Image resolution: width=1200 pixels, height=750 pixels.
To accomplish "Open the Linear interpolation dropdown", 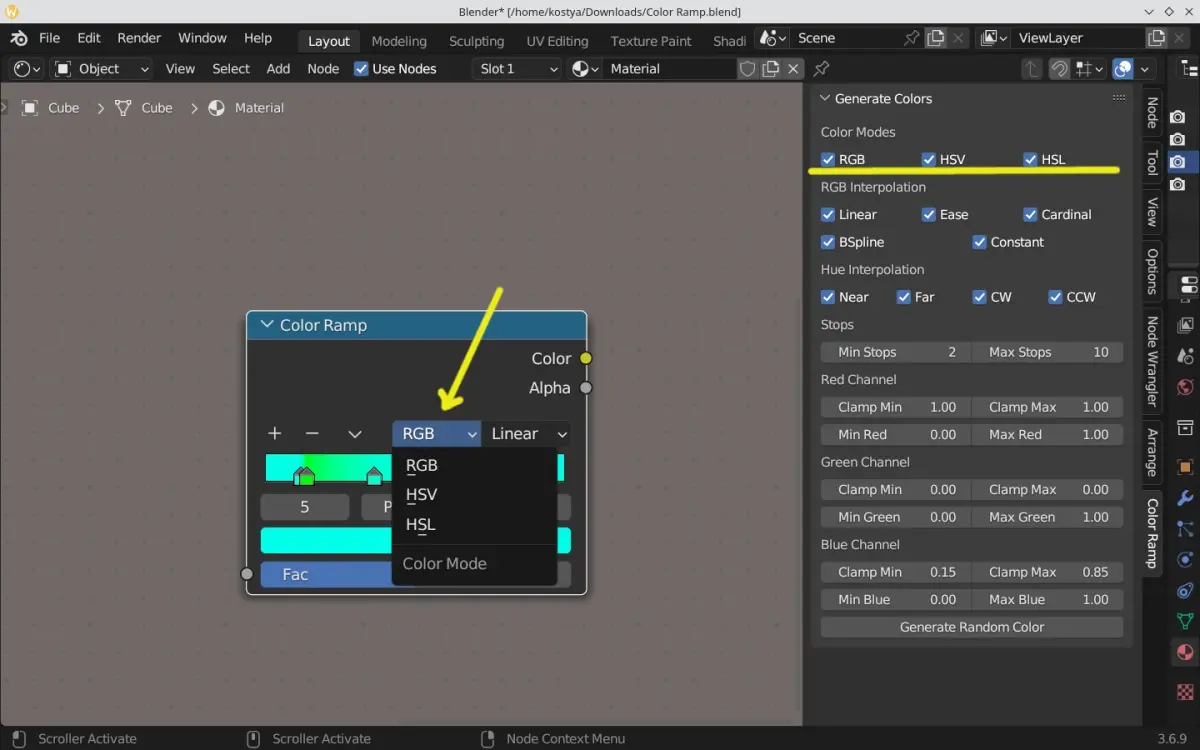I will click(x=527, y=433).
